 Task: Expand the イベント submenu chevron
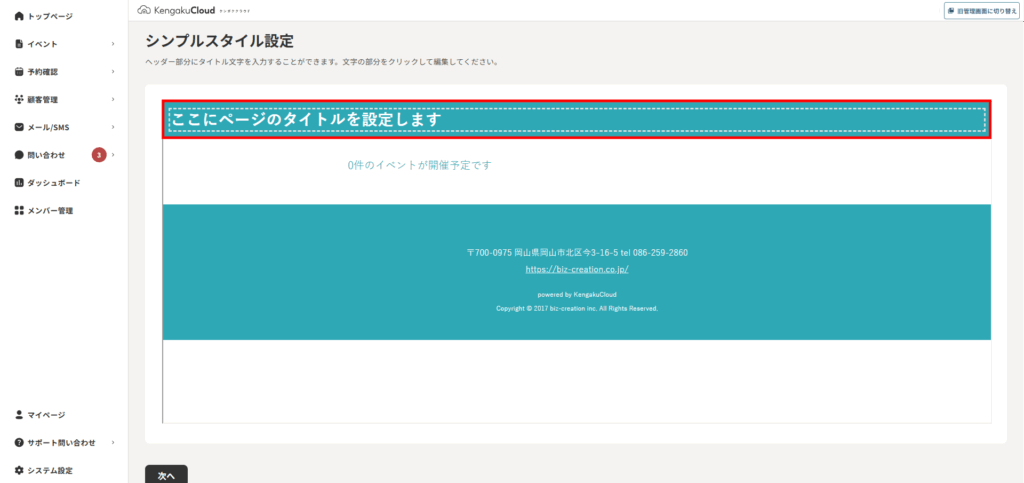click(x=113, y=44)
